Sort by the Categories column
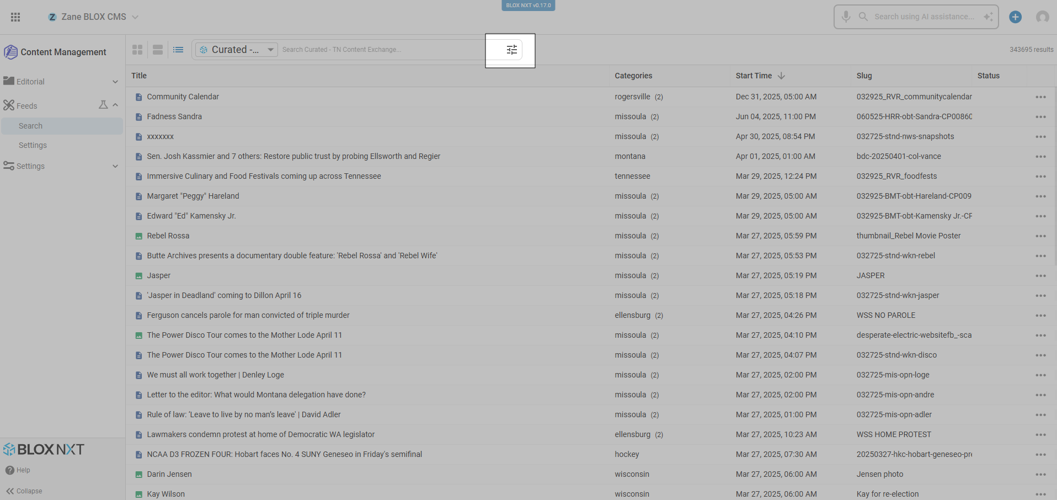 click(633, 75)
